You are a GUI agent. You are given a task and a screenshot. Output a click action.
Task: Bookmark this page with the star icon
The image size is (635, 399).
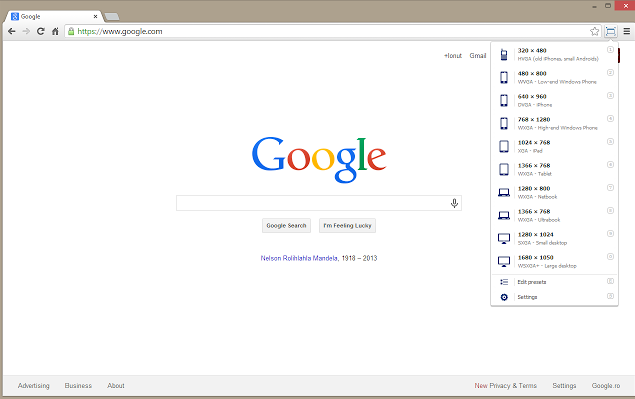[x=594, y=31]
